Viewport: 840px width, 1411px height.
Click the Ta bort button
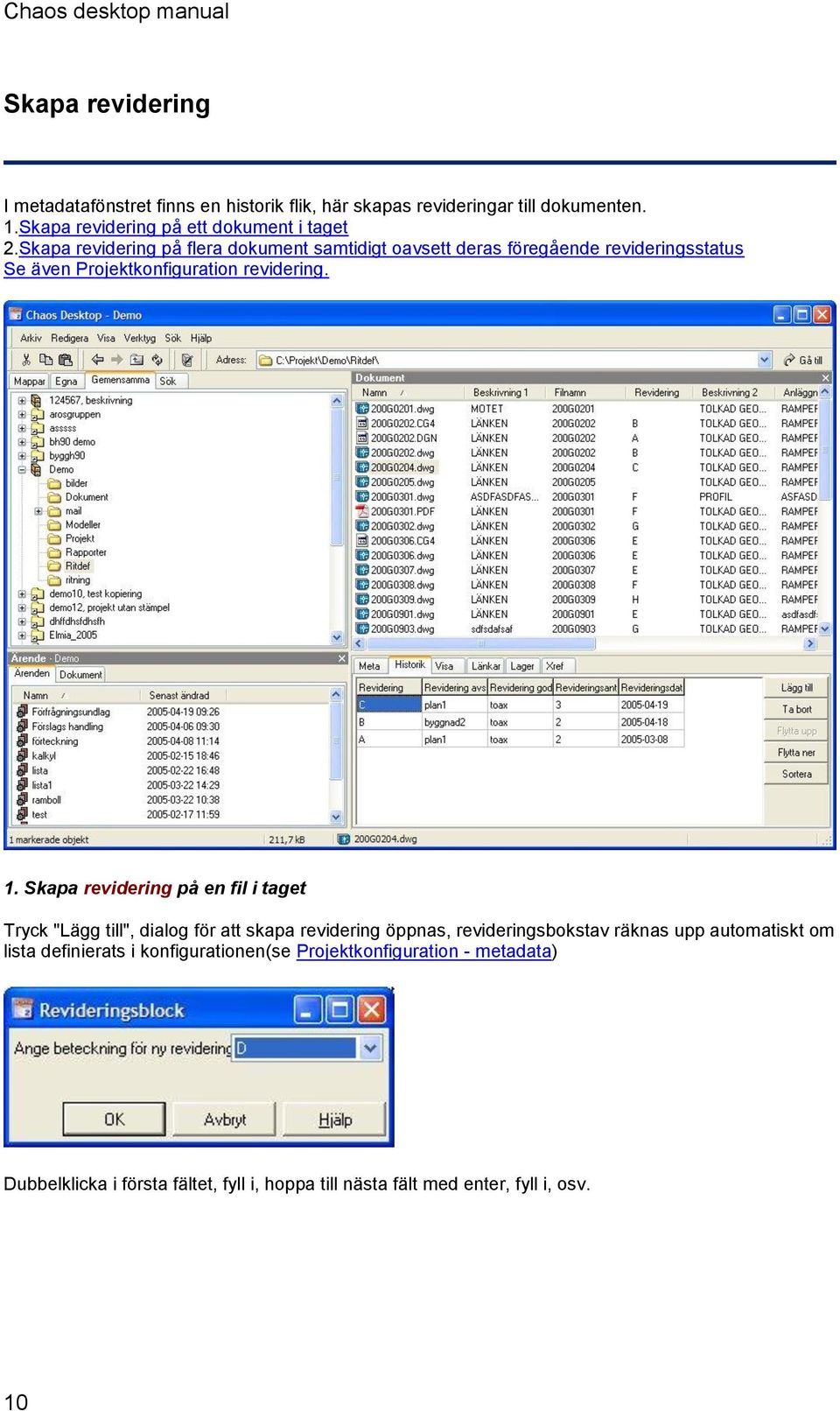pos(796,709)
